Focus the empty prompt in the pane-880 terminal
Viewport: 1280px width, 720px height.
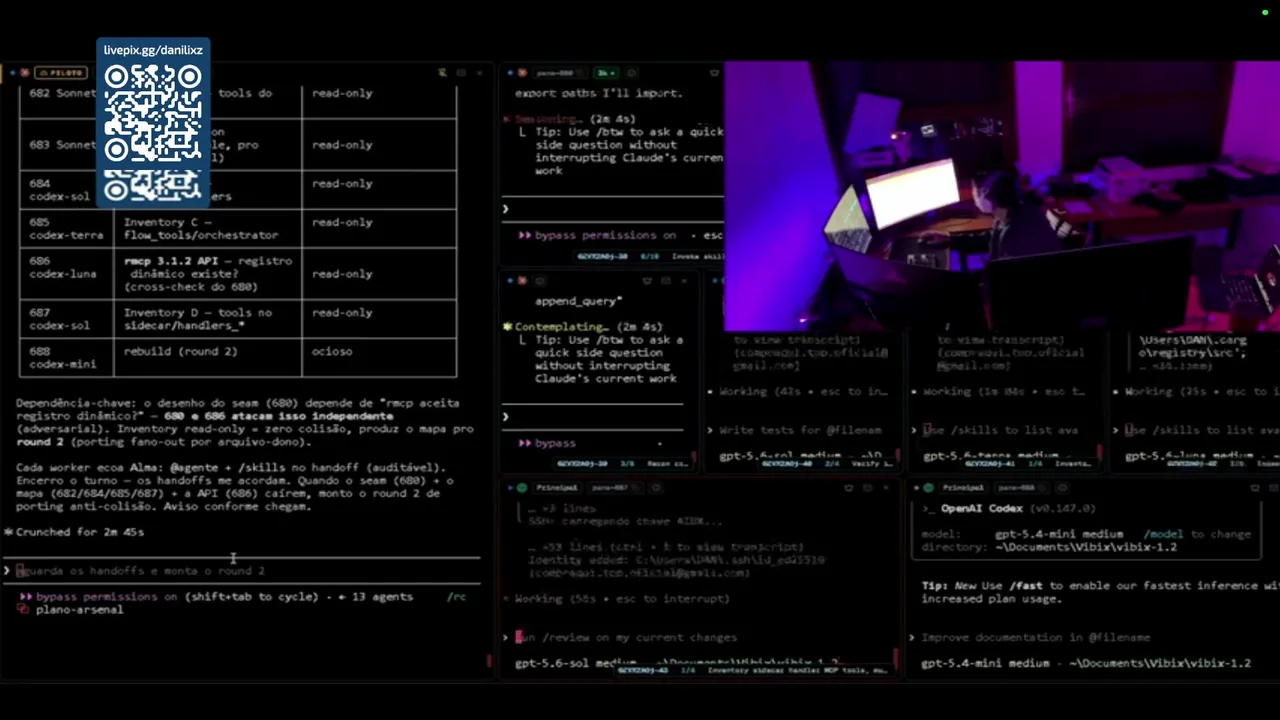click(612, 209)
